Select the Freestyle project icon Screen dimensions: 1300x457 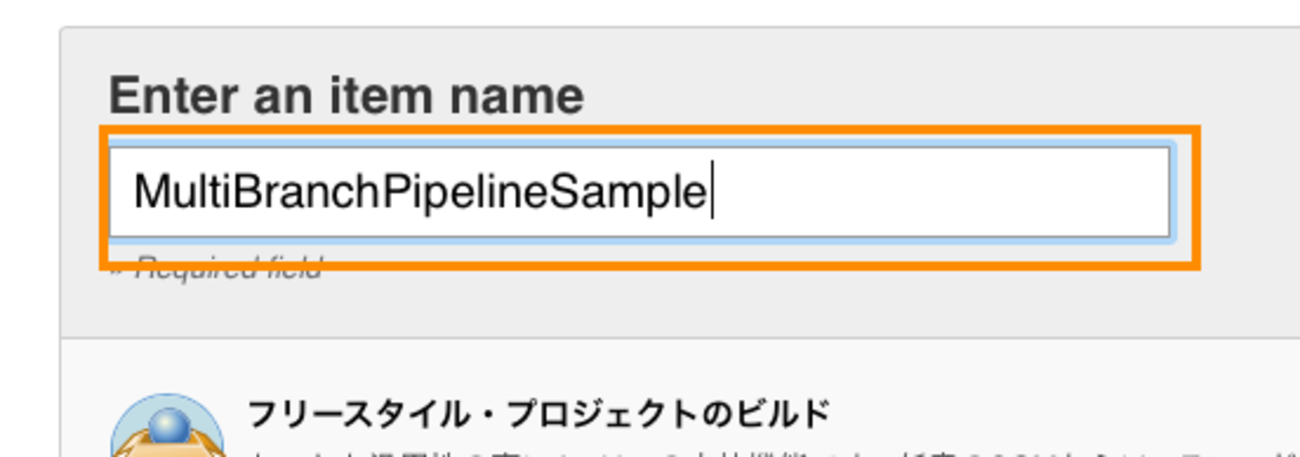click(166, 430)
